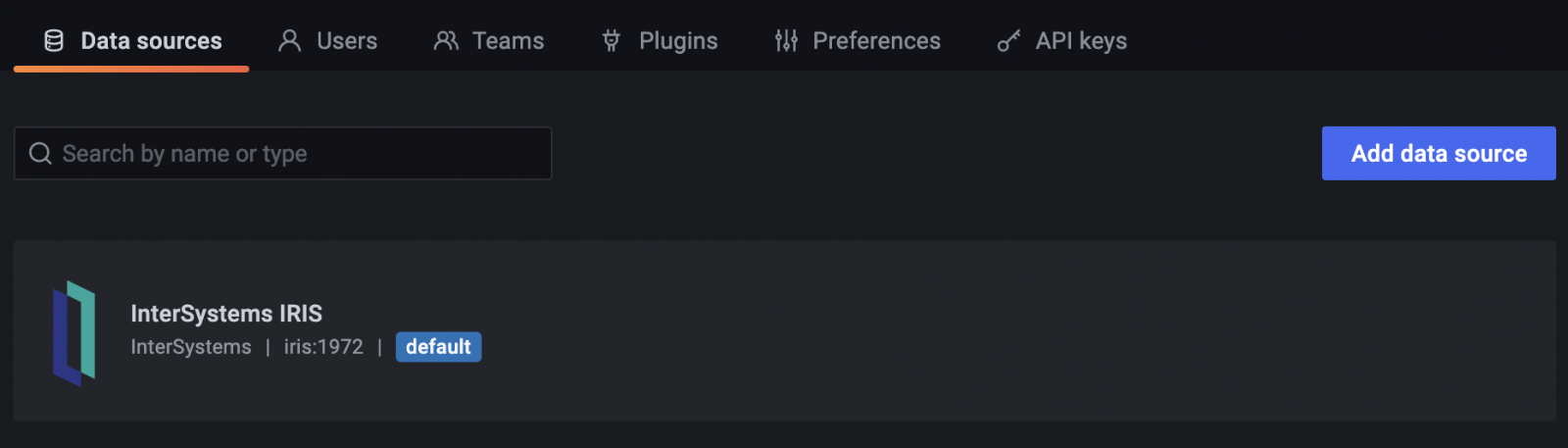The width and height of the screenshot is (1568, 448).
Task: Click the blue default badge
Action: [x=438, y=347]
